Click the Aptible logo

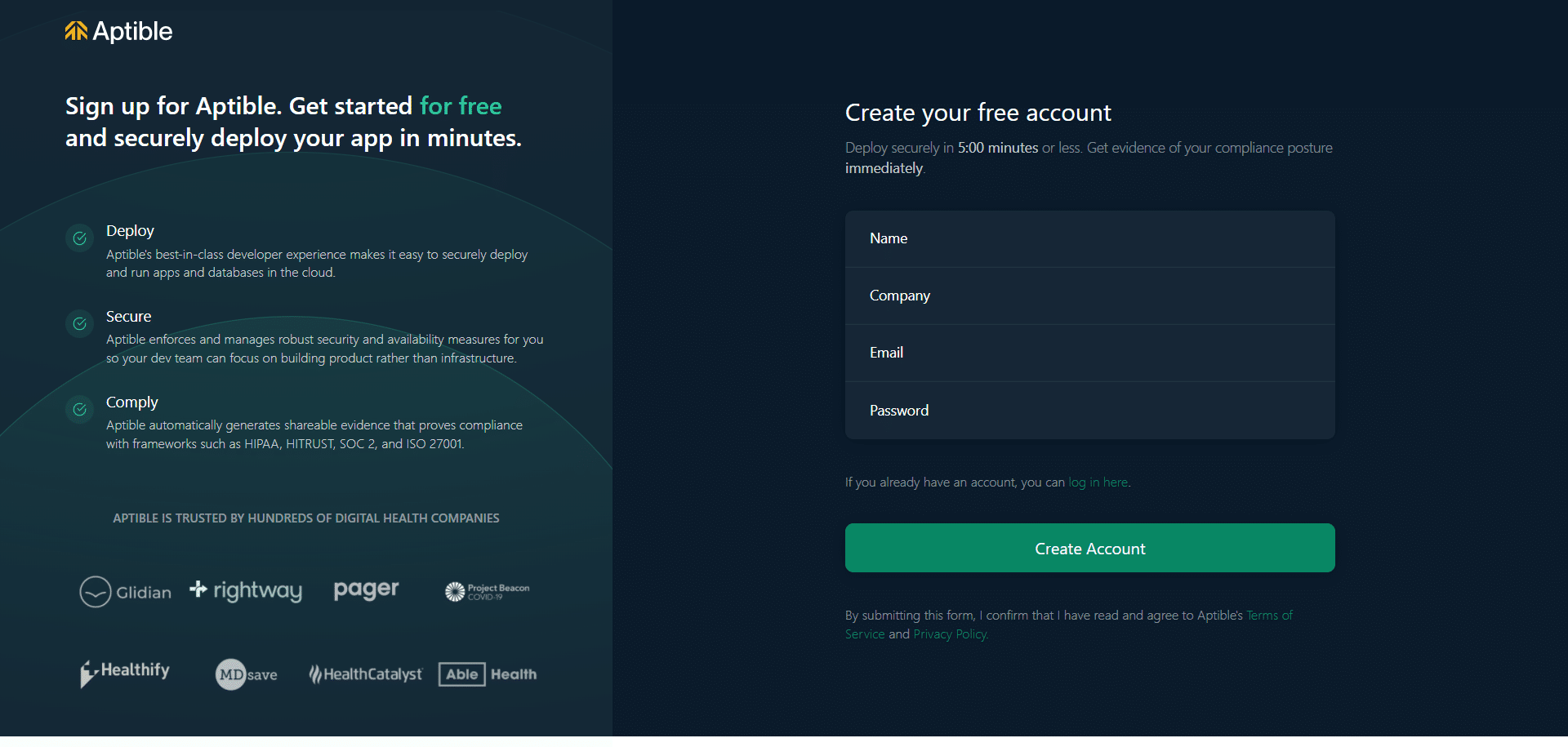[x=119, y=31]
